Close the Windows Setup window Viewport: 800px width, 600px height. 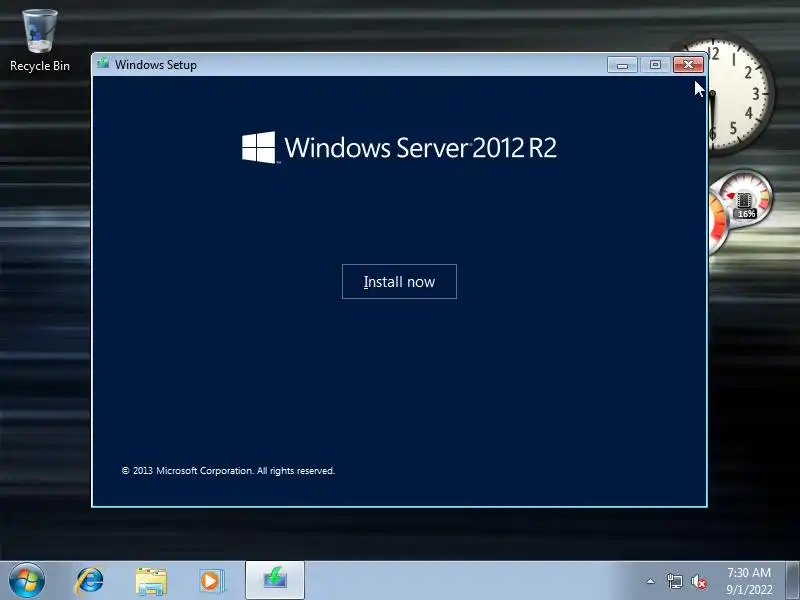point(688,65)
